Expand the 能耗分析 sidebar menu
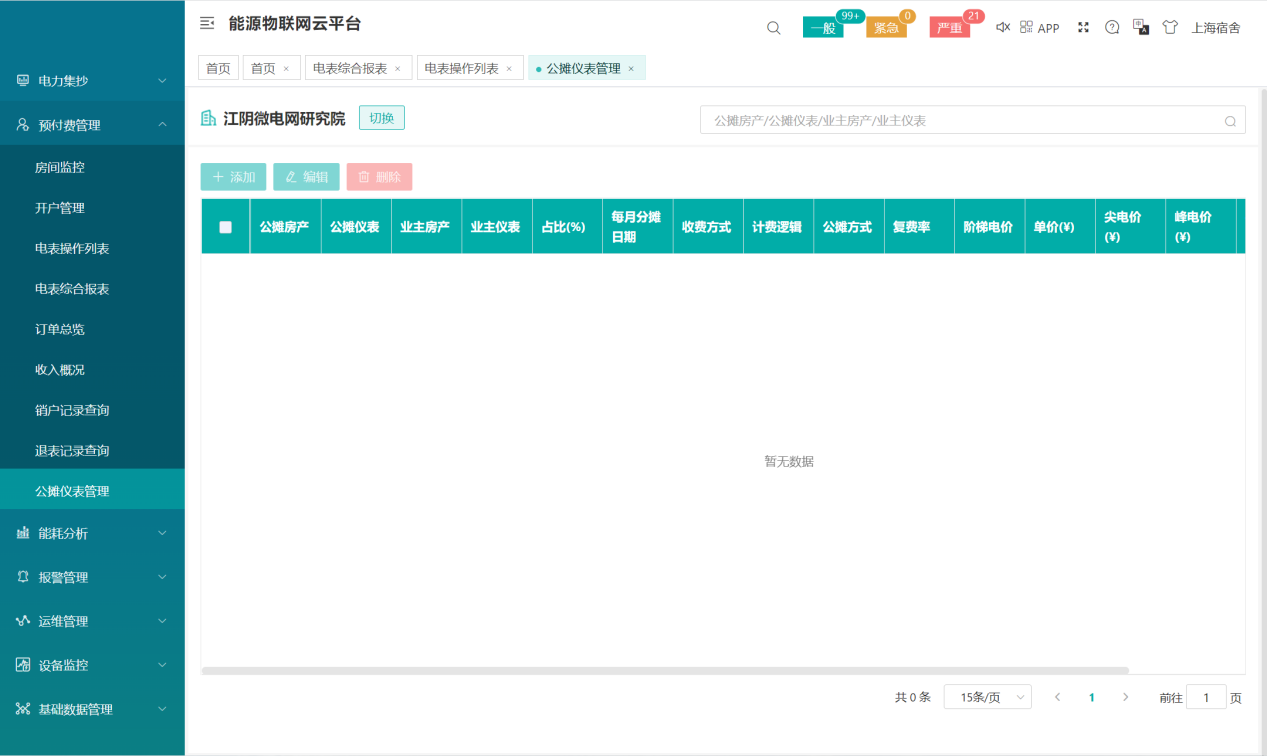Screen dimensions: 1267x756 click(92, 533)
